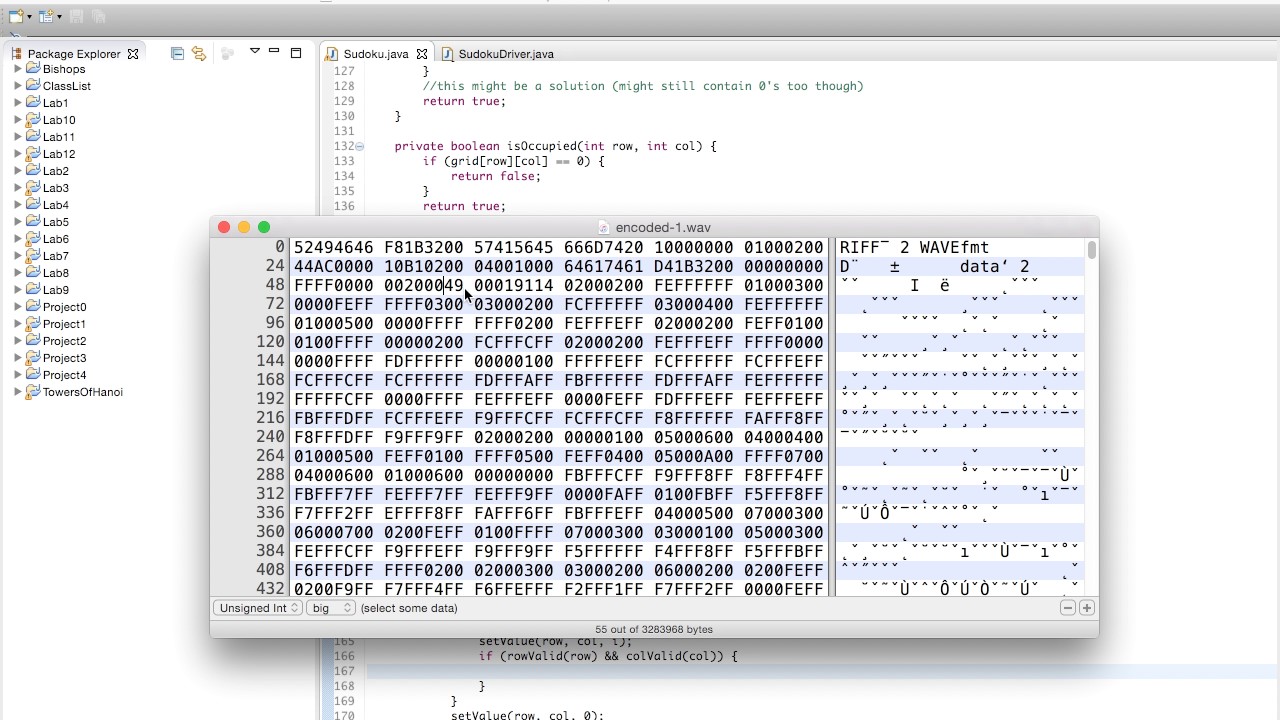Click the second New item toolbar icon
The image size is (1280, 720).
46,16
